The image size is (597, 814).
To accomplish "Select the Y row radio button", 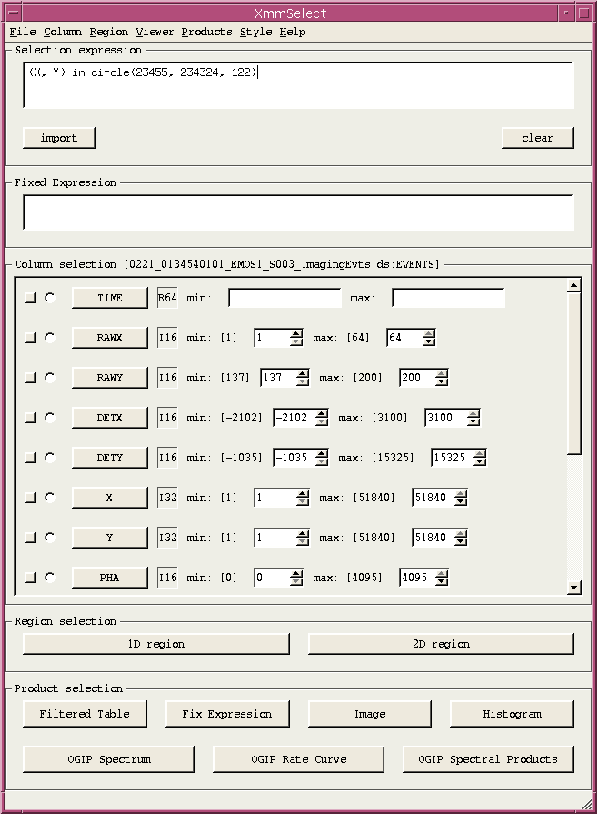I will [x=50, y=537].
